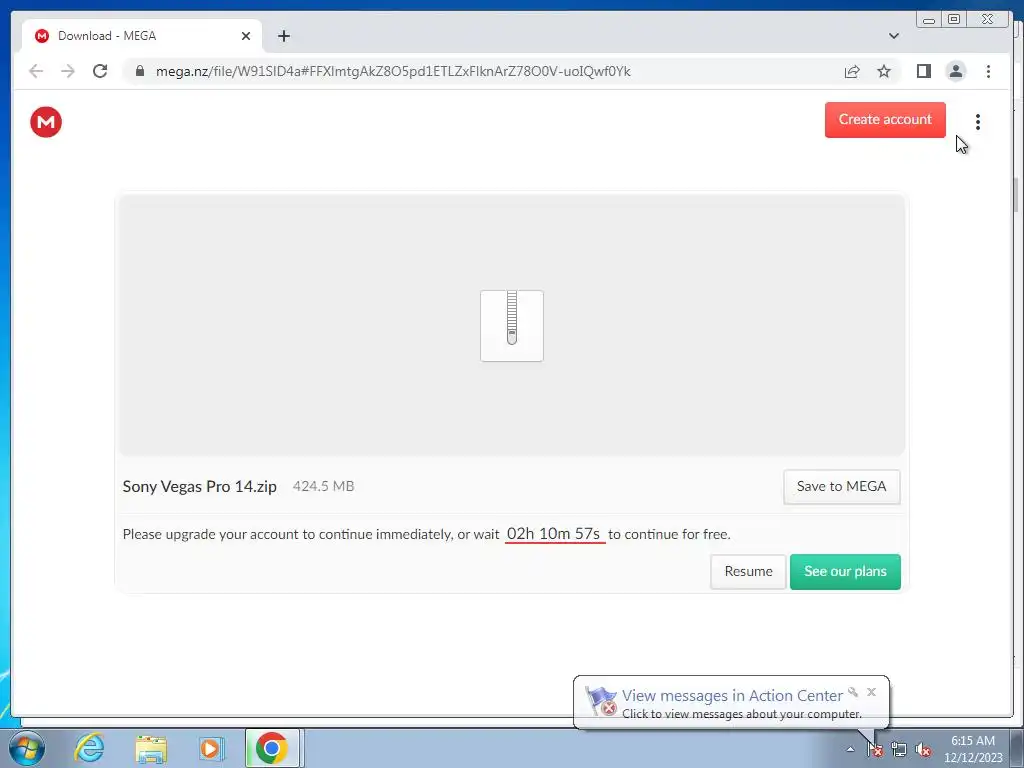Open Windows Media Player from taskbar
Viewport: 1024px width, 768px height.
pos(210,748)
